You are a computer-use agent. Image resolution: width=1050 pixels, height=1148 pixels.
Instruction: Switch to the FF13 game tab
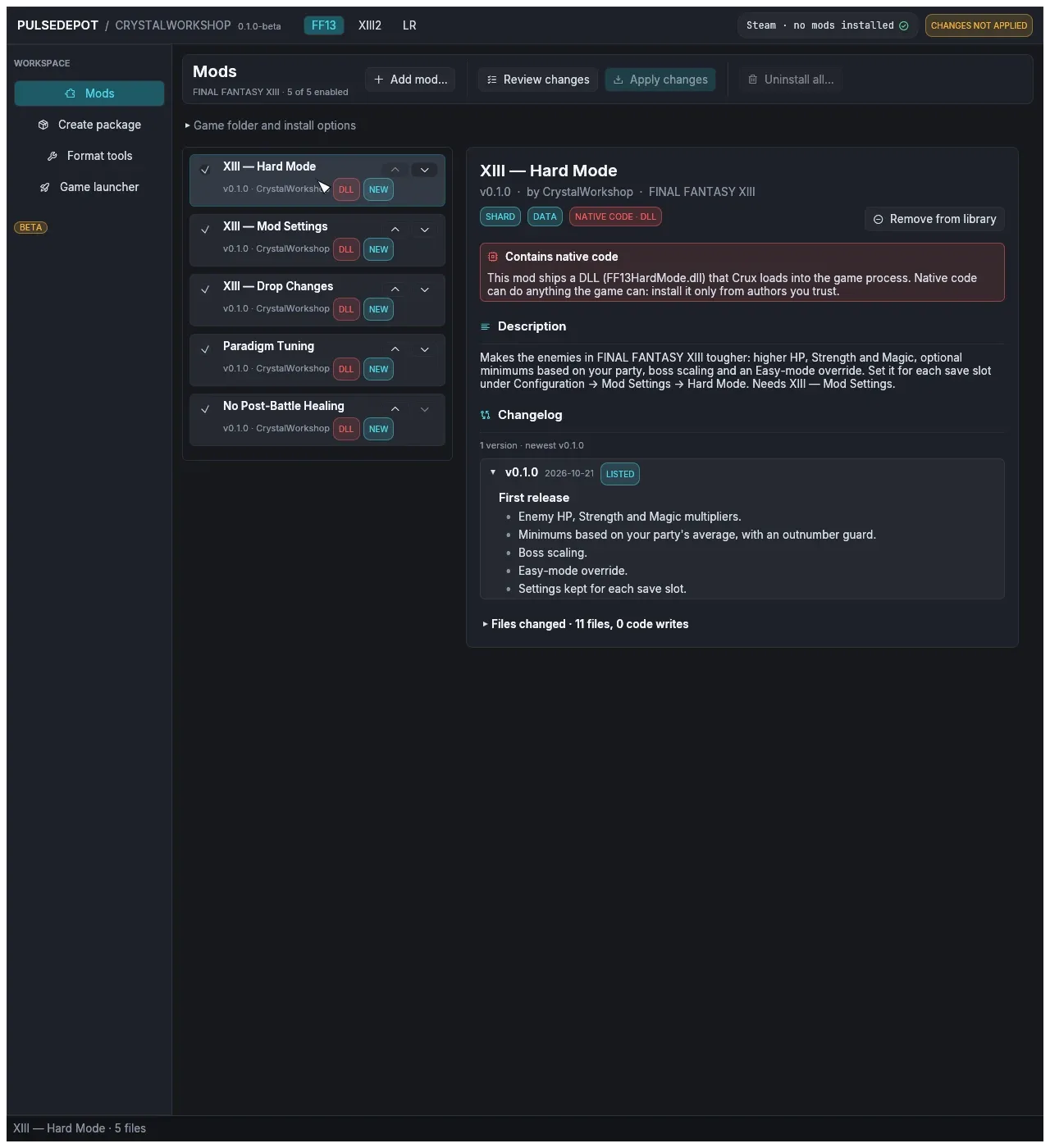324,25
